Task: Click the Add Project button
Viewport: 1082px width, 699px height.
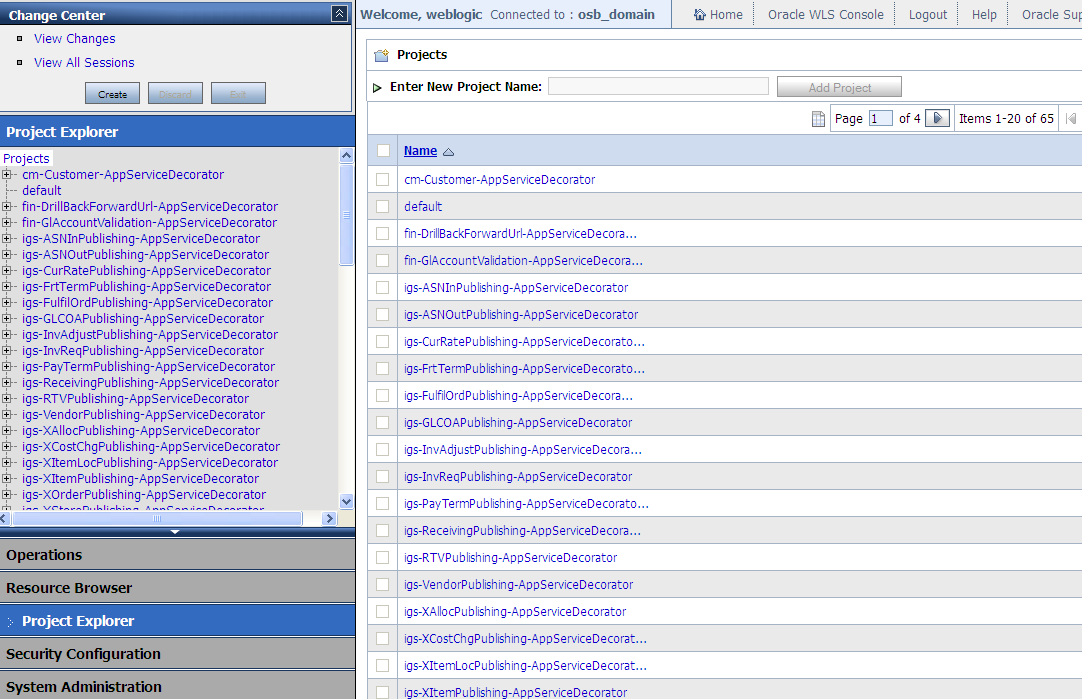Action: point(839,88)
